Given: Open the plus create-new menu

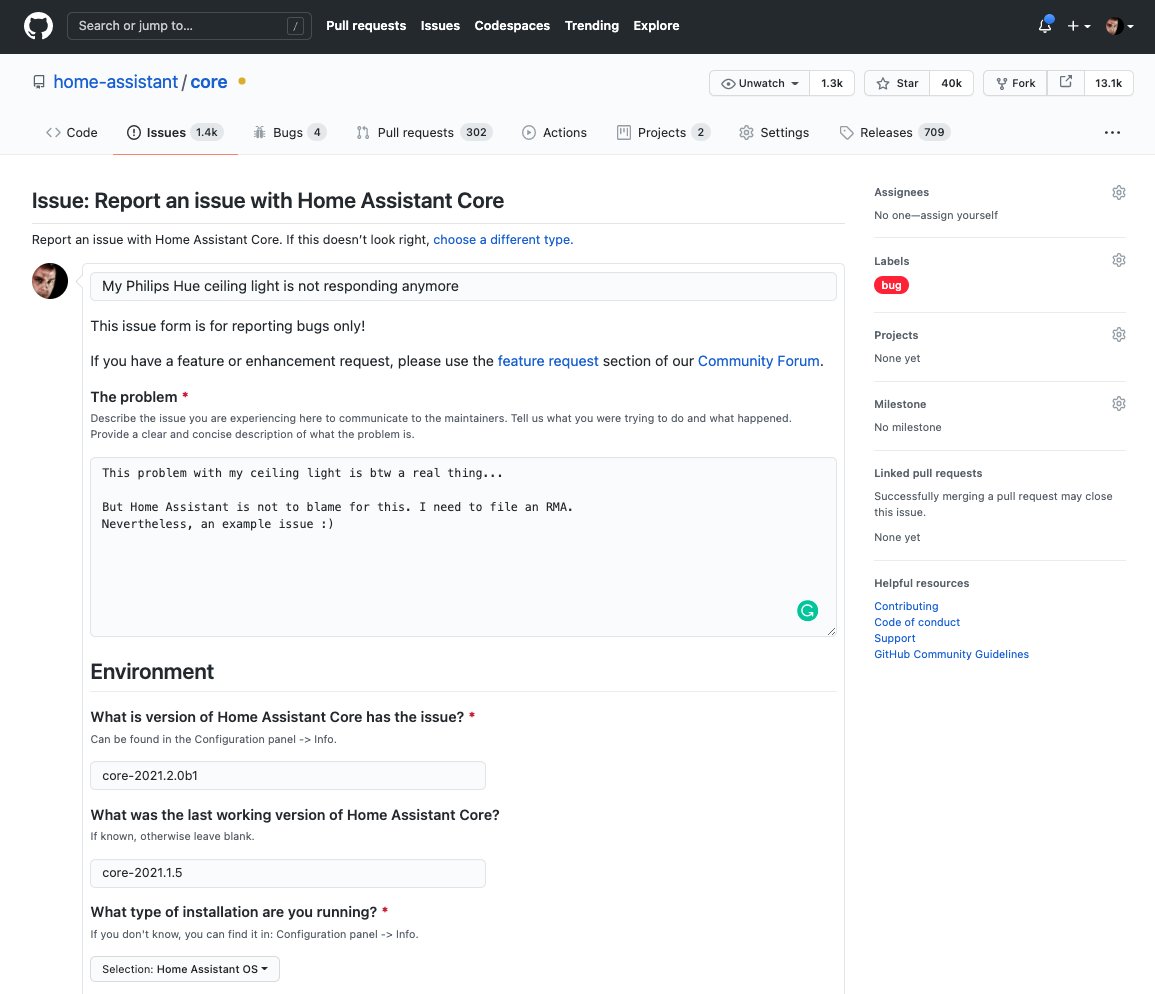Looking at the screenshot, I should click(1079, 26).
